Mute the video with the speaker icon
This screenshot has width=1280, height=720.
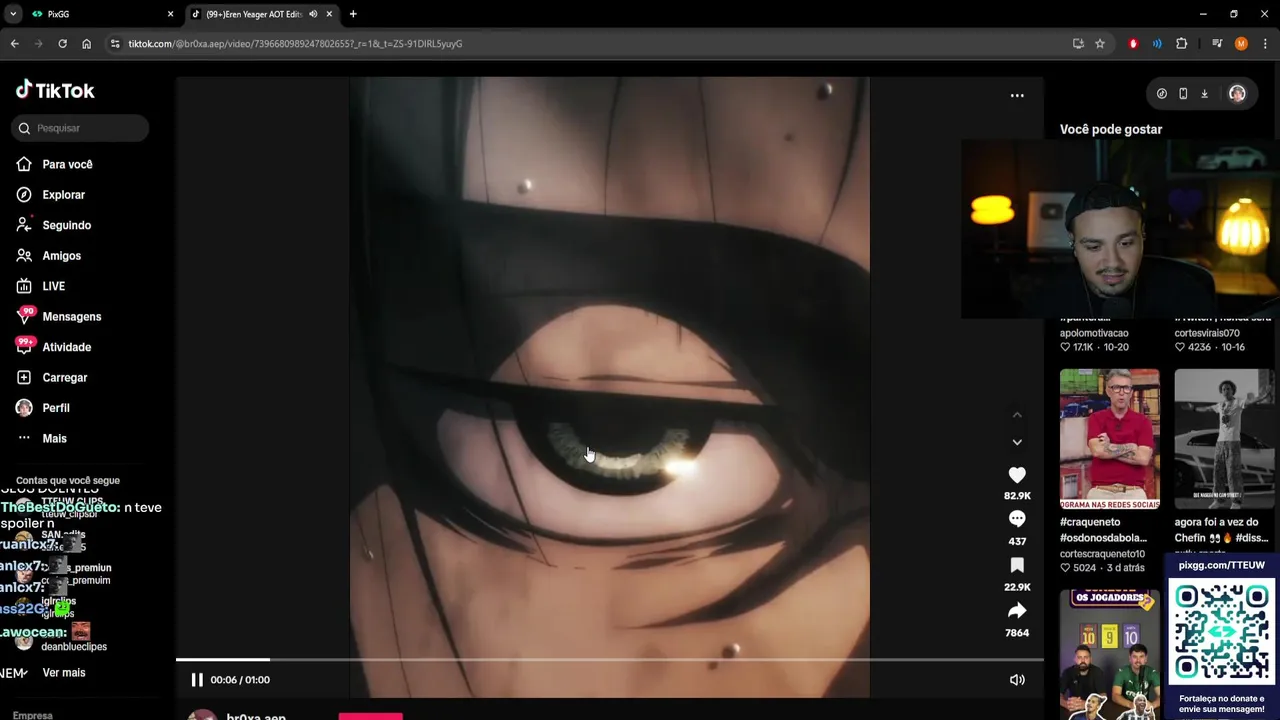1017,680
